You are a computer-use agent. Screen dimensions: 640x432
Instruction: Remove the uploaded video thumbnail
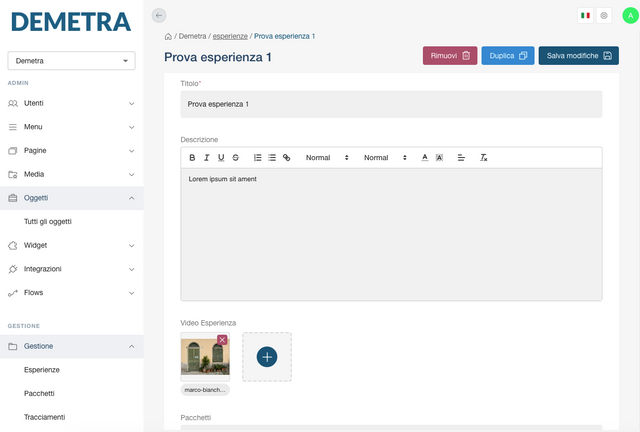[x=222, y=340]
